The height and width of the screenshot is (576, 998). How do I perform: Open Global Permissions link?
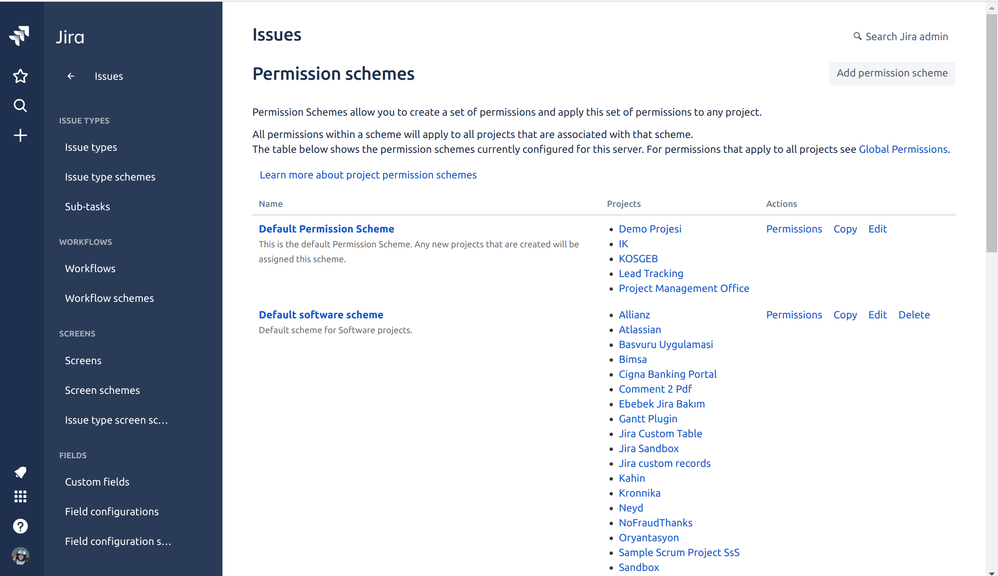pyautogui.click(x=903, y=150)
